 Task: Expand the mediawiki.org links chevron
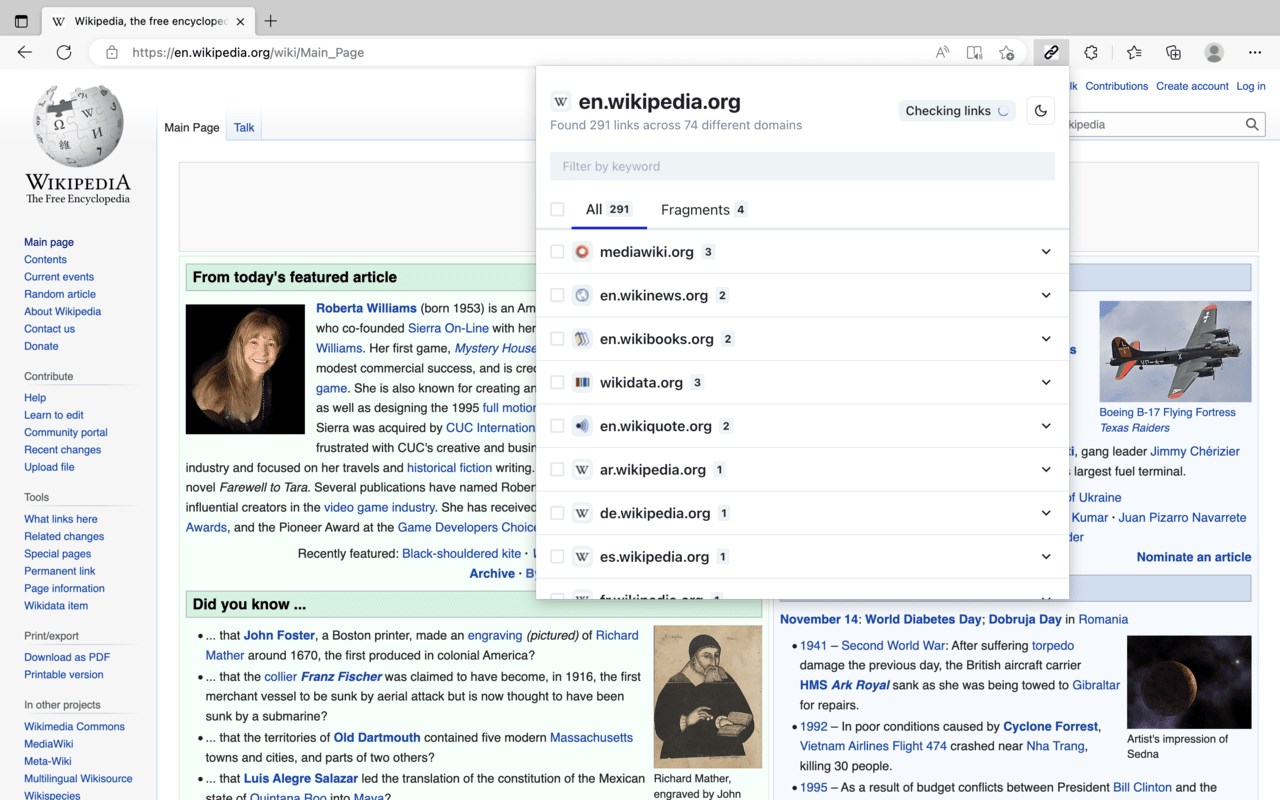point(1046,252)
